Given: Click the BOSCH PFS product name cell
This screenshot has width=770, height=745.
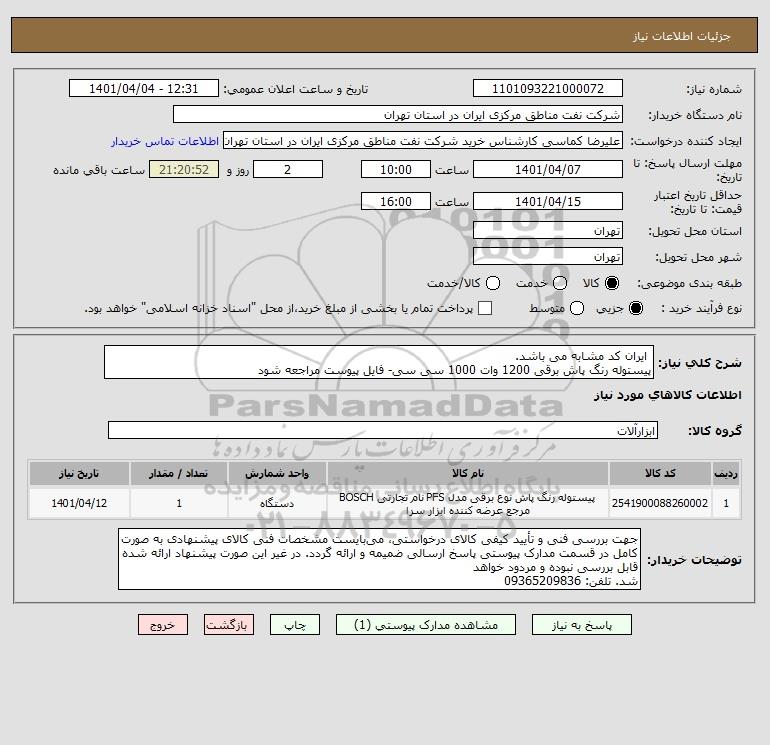Looking at the screenshot, I should point(468,503).
